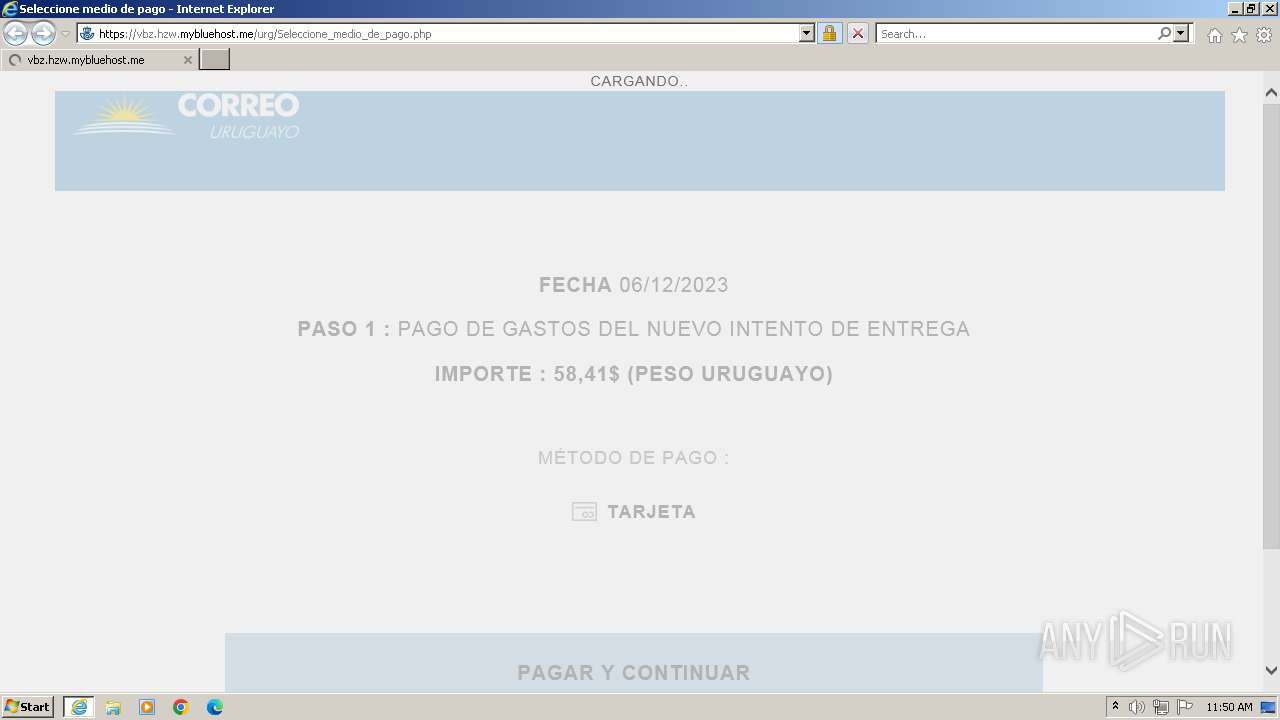Click the MÉTODO DE PAGO label
Screen dimensions: 1280x720
click(x=634, y=458)
